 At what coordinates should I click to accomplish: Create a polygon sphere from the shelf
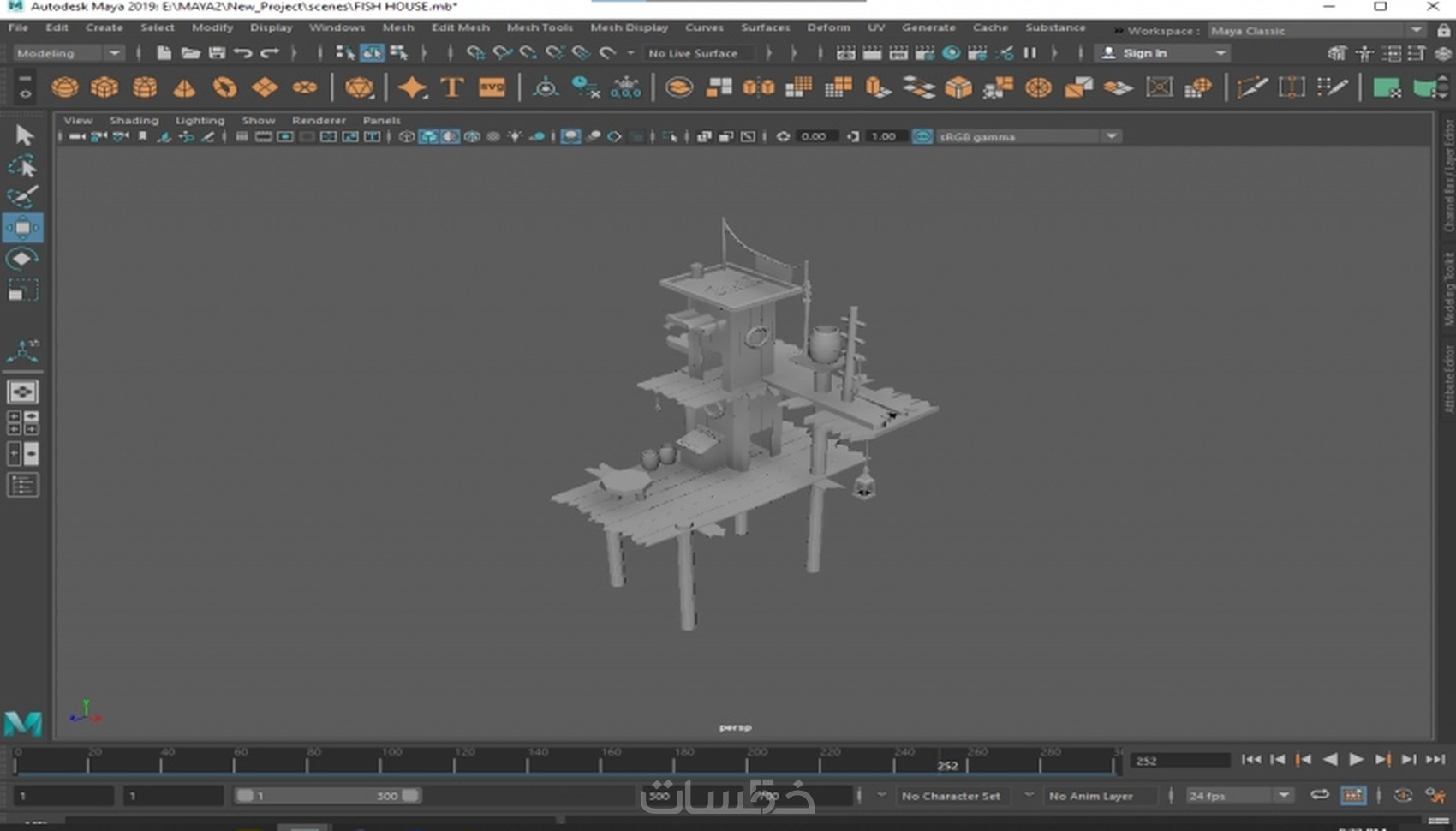pos(64,87)
